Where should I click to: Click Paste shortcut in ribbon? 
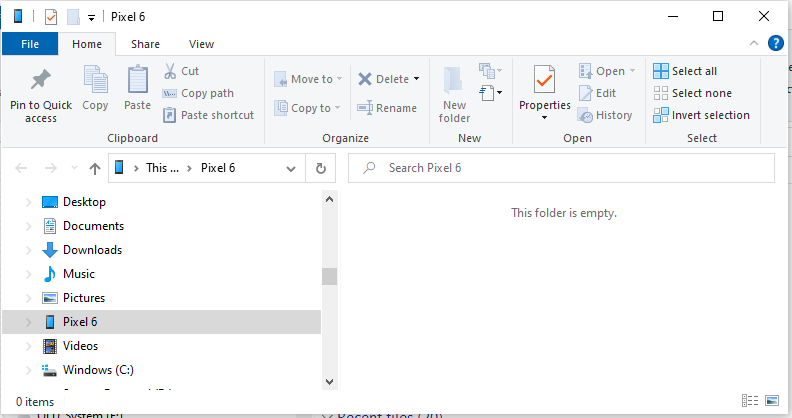pyautogui.click(x=208, y=115)
